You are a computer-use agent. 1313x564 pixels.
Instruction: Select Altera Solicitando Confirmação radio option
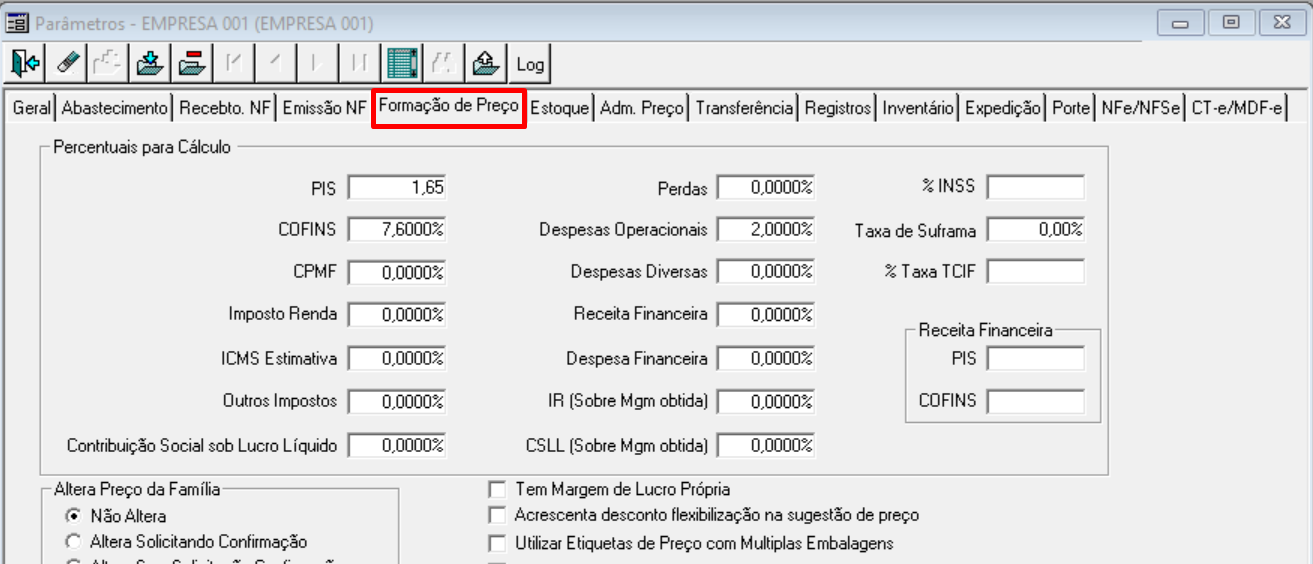click(73, 541)
